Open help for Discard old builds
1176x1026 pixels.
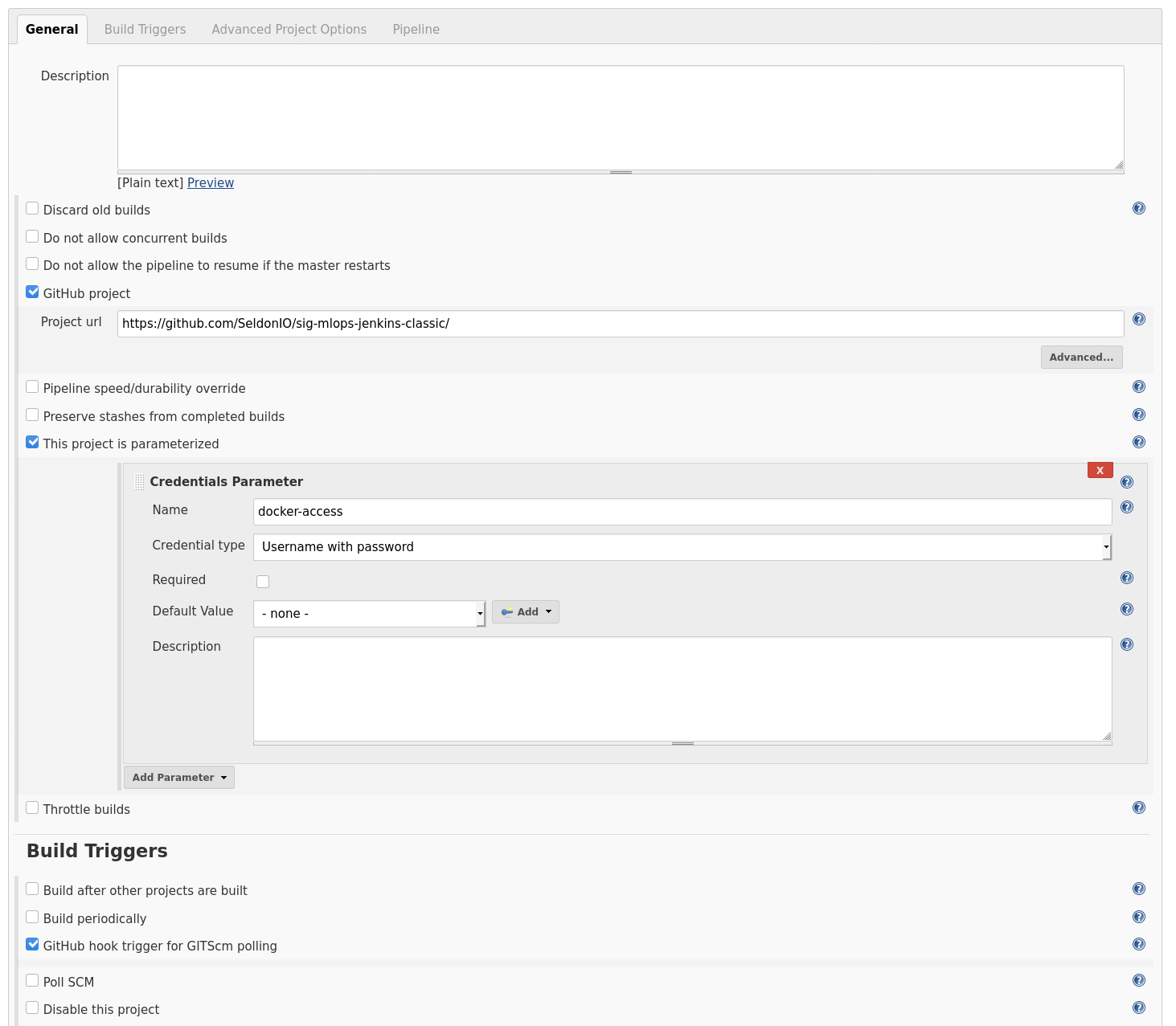click(x=1139, y=208)
